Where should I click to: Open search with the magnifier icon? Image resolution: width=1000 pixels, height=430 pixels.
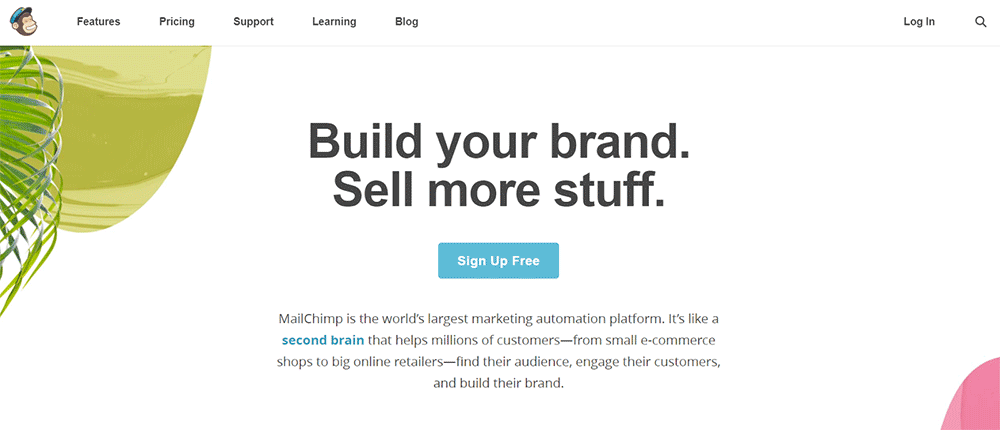pyautogui.click(x=980, y=22)
